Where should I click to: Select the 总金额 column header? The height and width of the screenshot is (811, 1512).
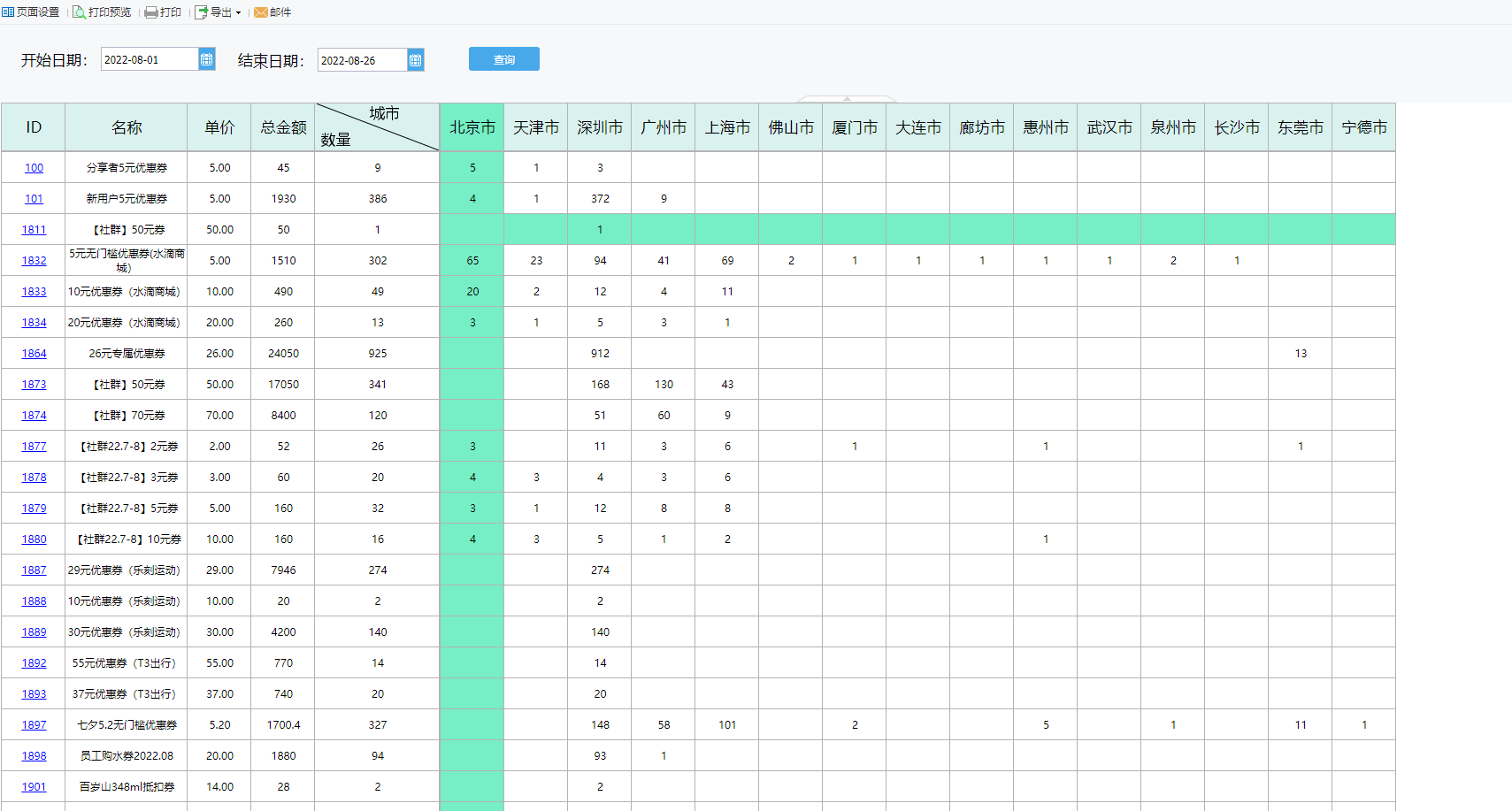[x=283, y=127]
